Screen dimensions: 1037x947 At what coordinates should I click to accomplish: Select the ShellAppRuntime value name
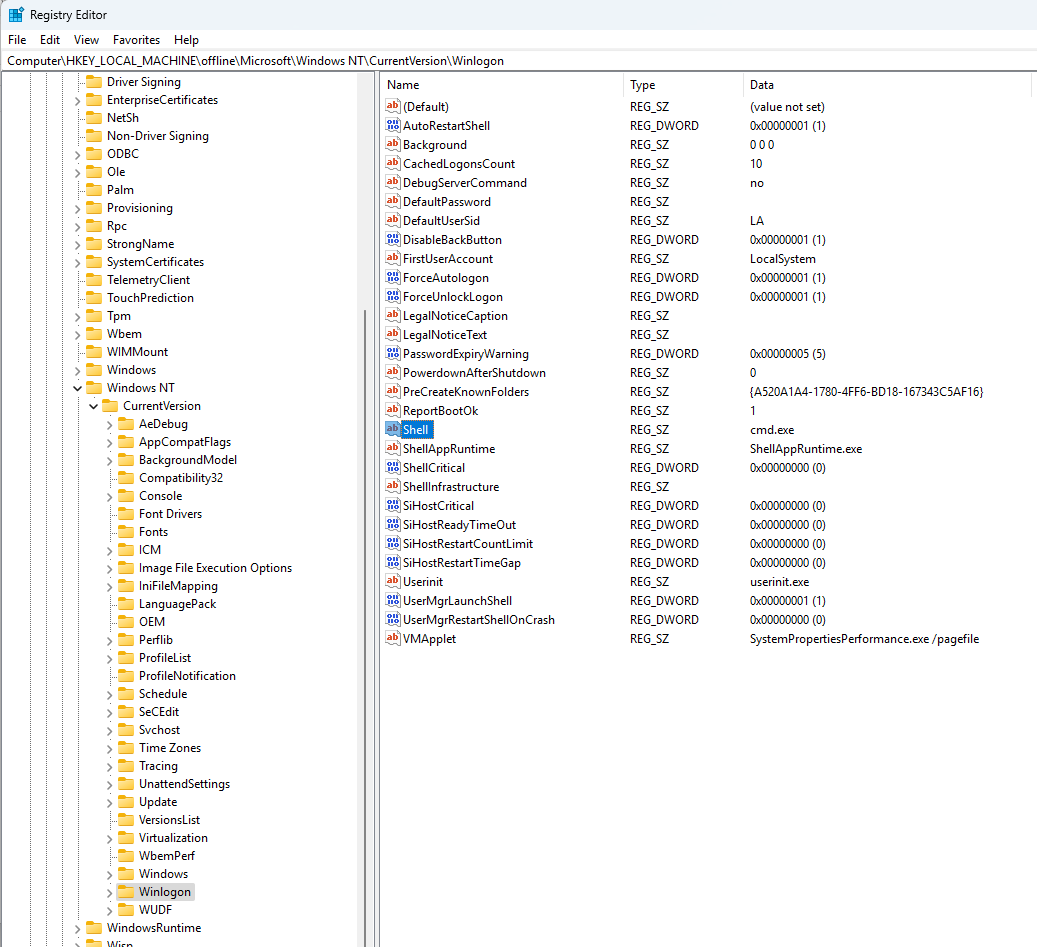(x=449, y=448)
